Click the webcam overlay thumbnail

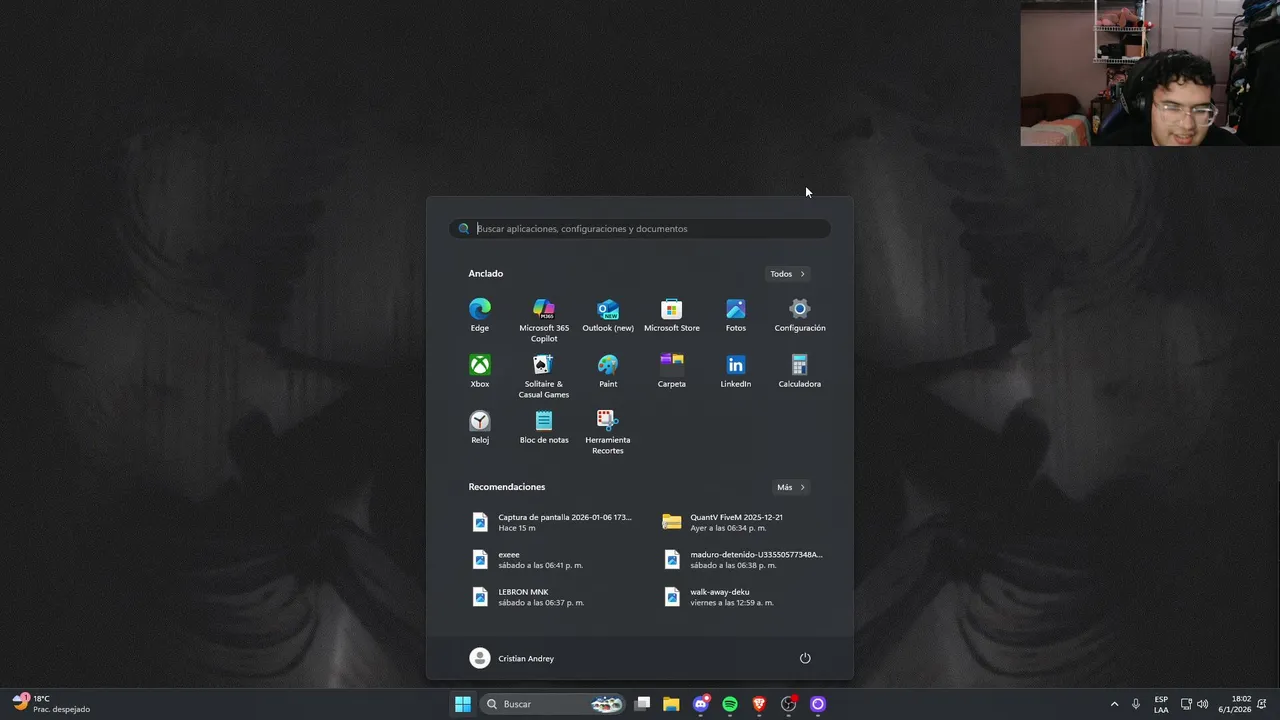tap(1150, 73)
